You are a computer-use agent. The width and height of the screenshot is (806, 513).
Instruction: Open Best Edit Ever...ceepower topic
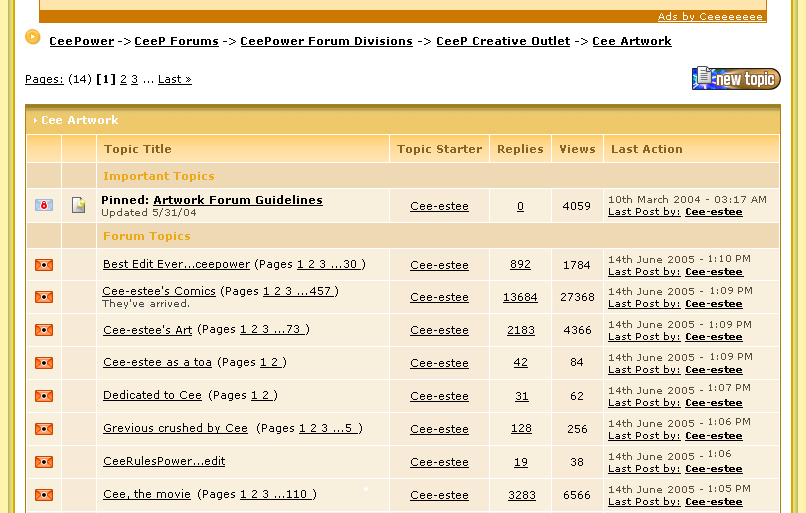tap(176, 264)
